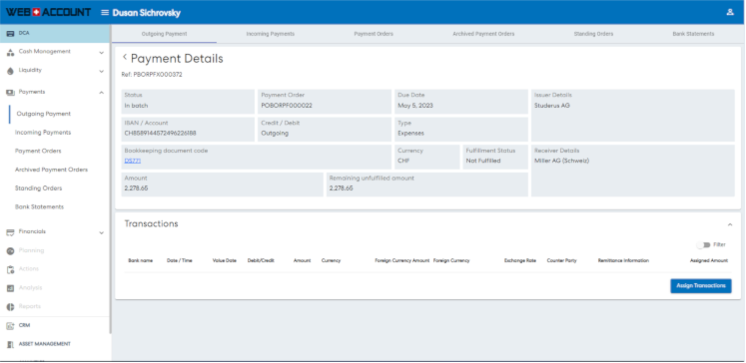This screenshot has width=746, height=363.
Task: Select Archived Payment Orders in the sidebar
Action: click(51, 170)
